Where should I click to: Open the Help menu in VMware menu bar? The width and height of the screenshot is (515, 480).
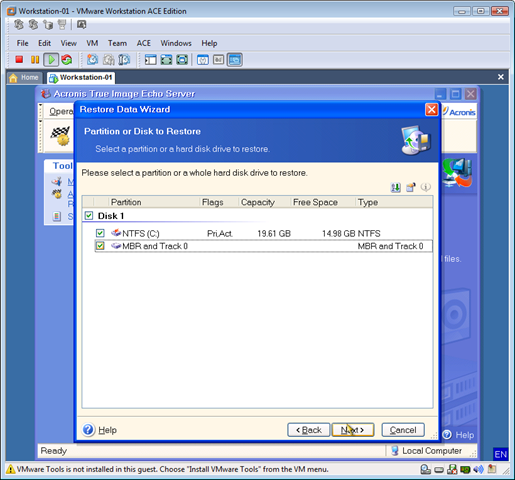[x=209, y=43]
